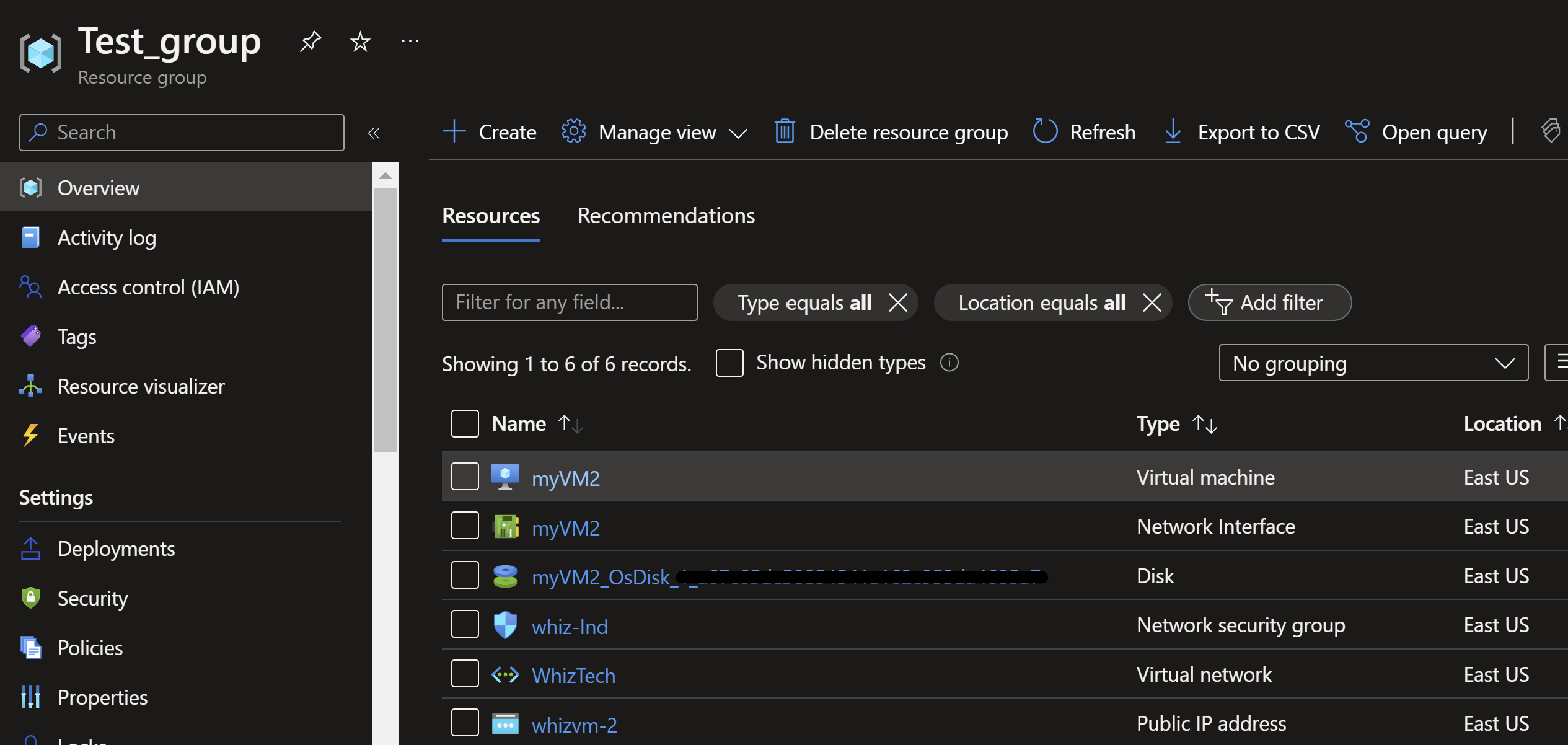
Task: Collapse the sidebar with double chevron
Action: pyautogui.click(x=374, y=133)
